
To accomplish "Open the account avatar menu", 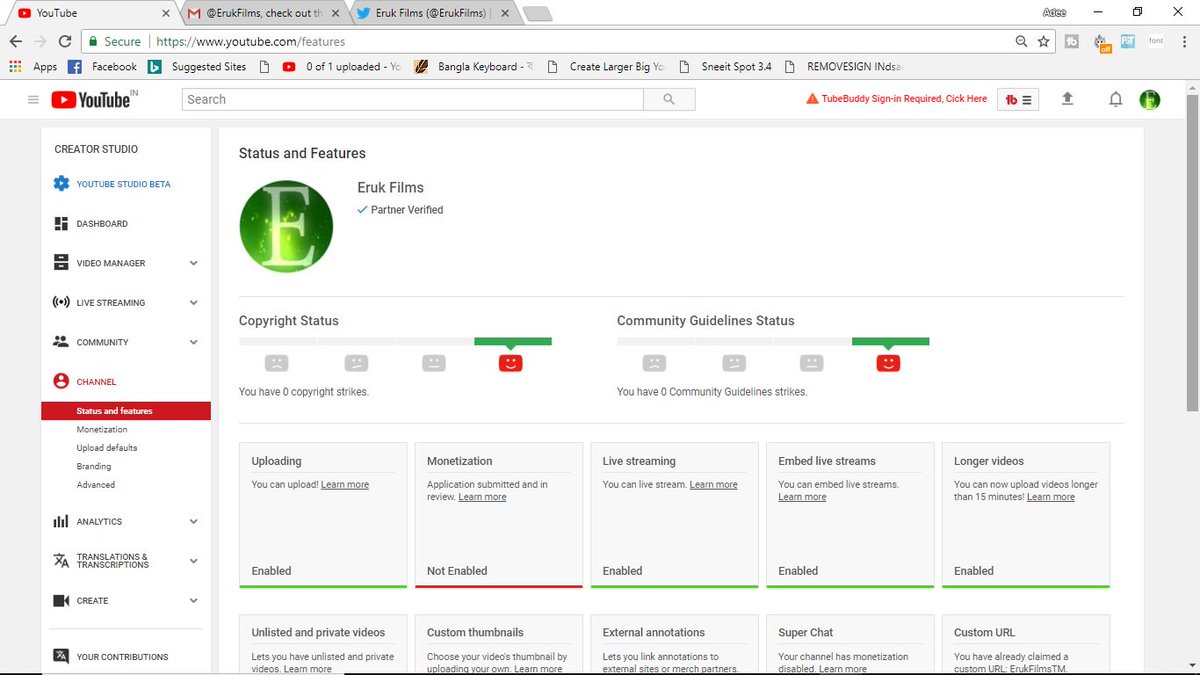I will coord(1150,99).
